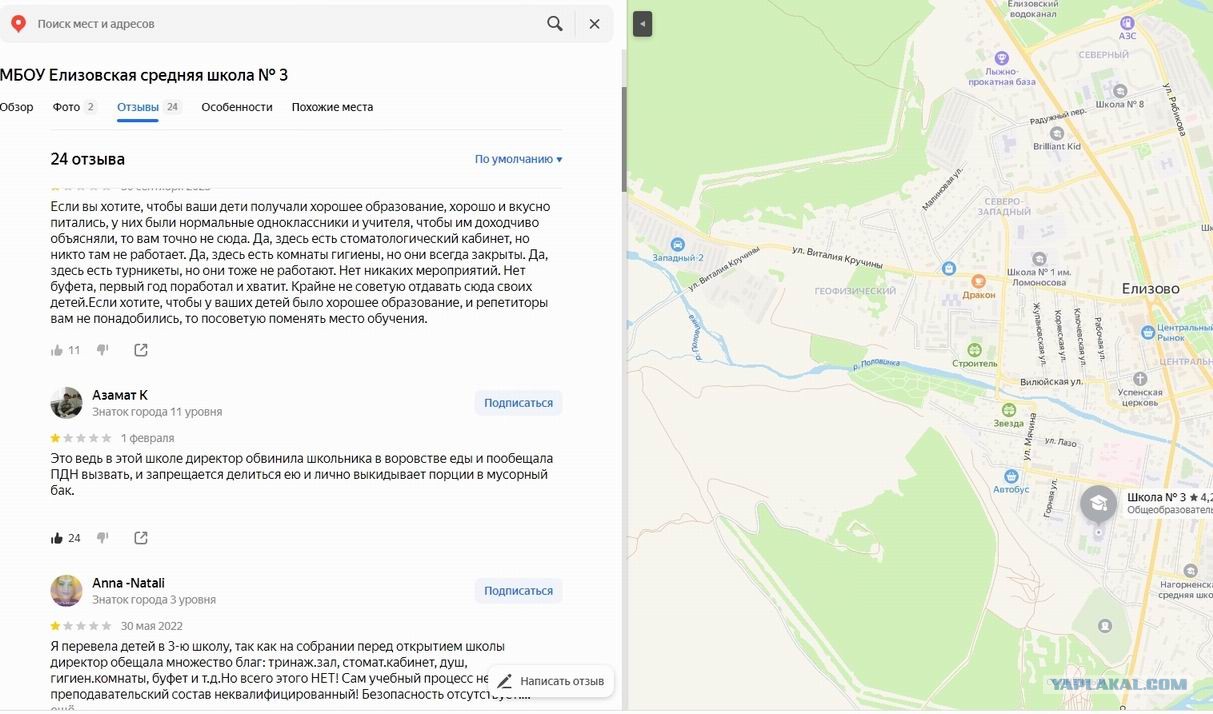The height and width of the screenshot is (714, 1213).
Task: Click the Строитель map marker
Action: [974, 349]
